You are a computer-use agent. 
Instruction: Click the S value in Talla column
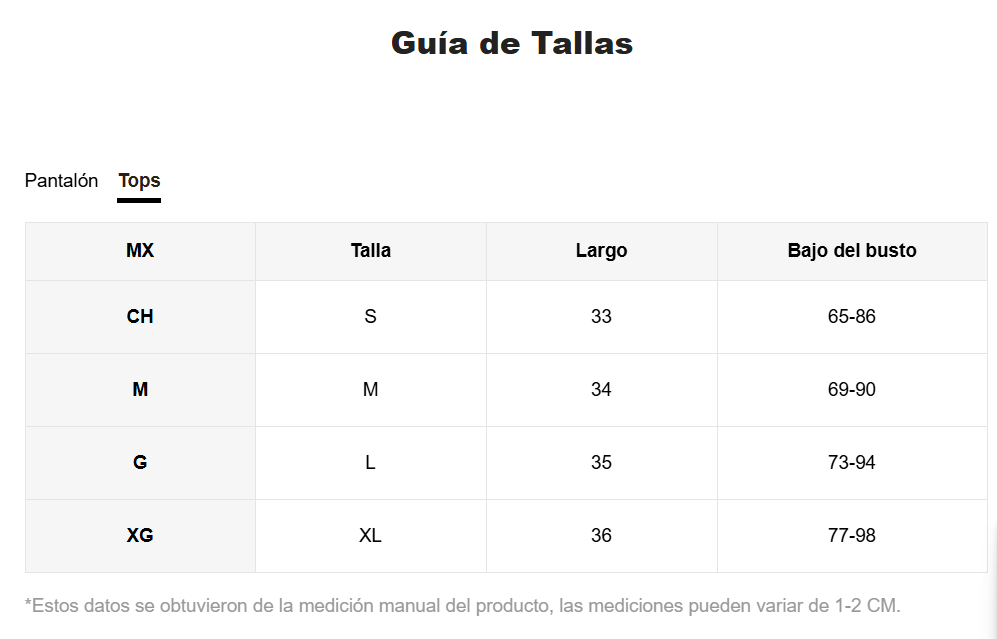[x=371, y=317]
